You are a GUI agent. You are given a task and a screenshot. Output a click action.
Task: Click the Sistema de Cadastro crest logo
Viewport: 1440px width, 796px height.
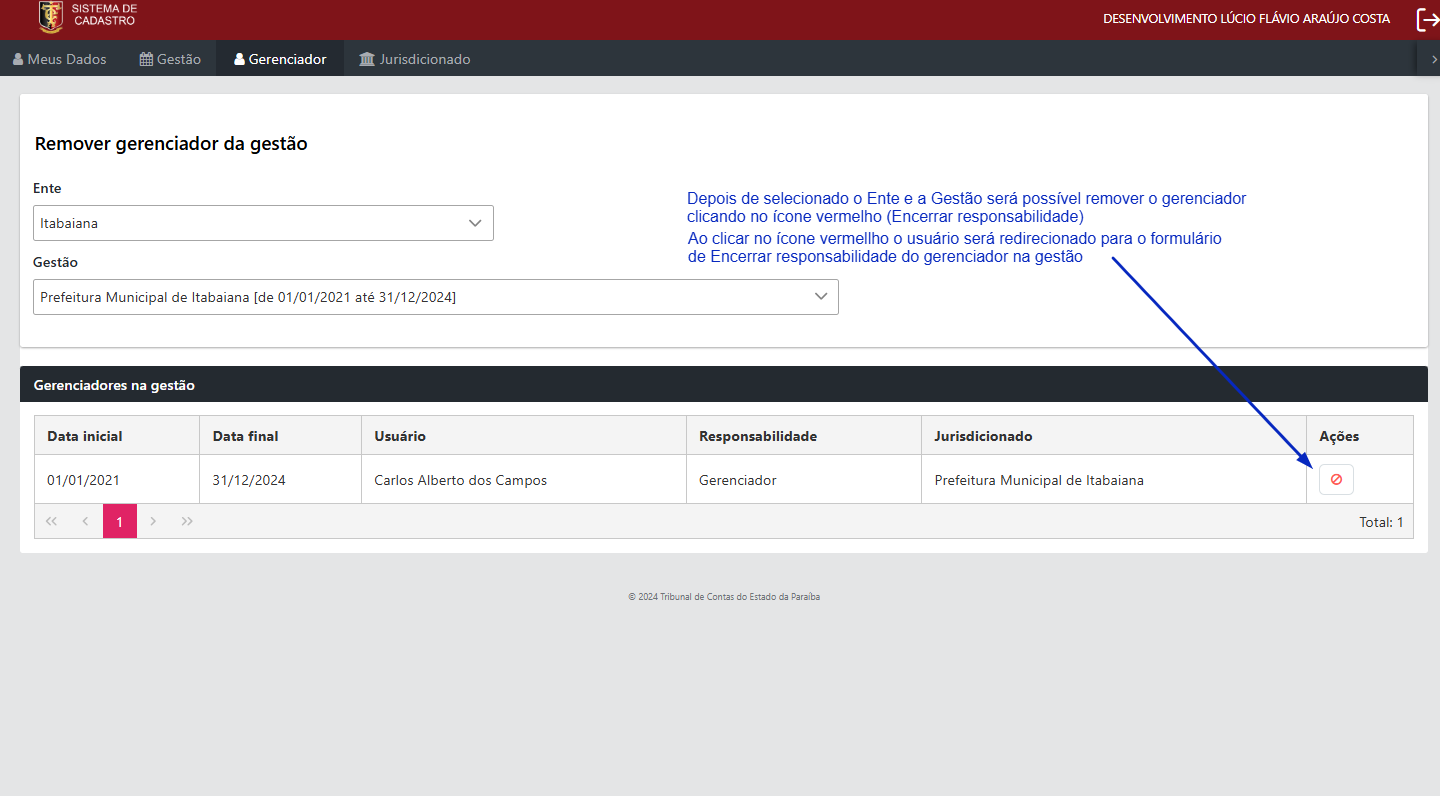[50, 17]
